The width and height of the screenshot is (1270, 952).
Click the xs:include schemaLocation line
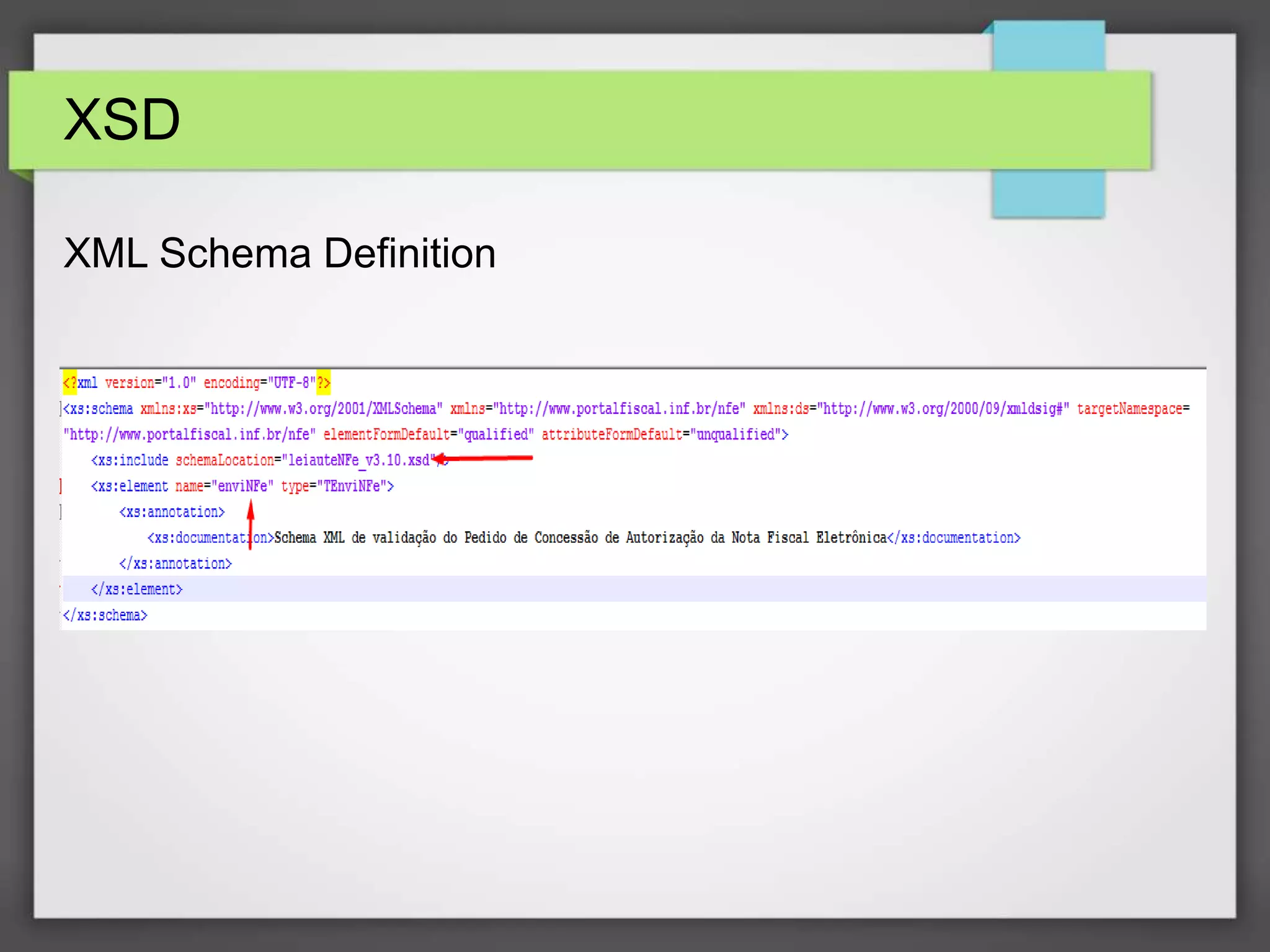tap(269, 460)
